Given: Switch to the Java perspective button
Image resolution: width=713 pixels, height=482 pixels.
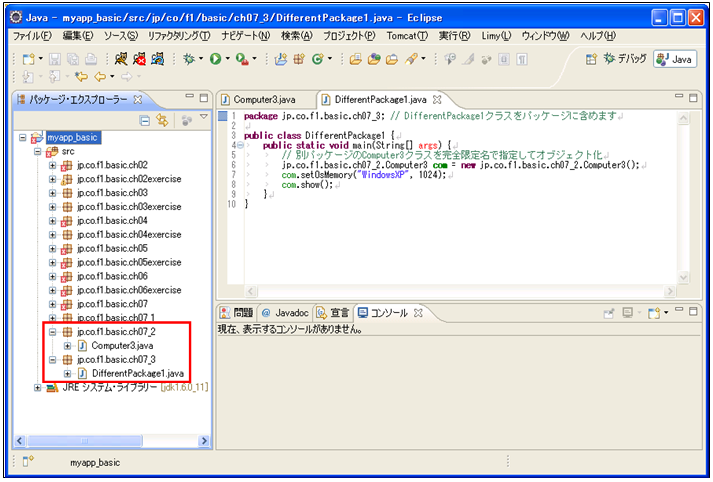Looking at the screenshot, I should [674, 60].
